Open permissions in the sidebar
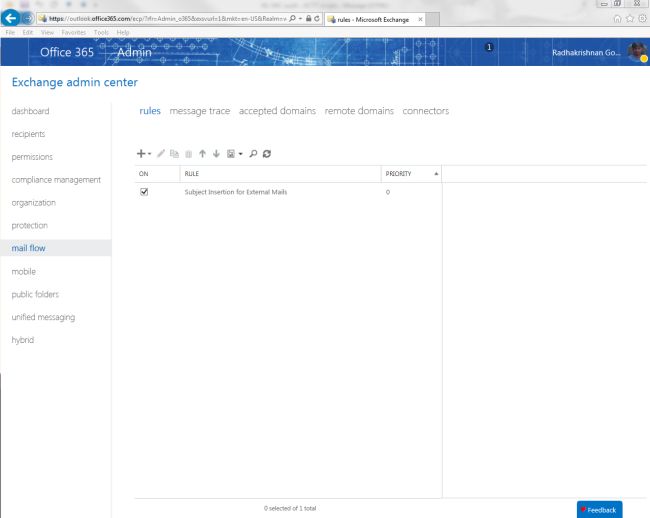The image size is (650, 518). [x=32, y=157]
